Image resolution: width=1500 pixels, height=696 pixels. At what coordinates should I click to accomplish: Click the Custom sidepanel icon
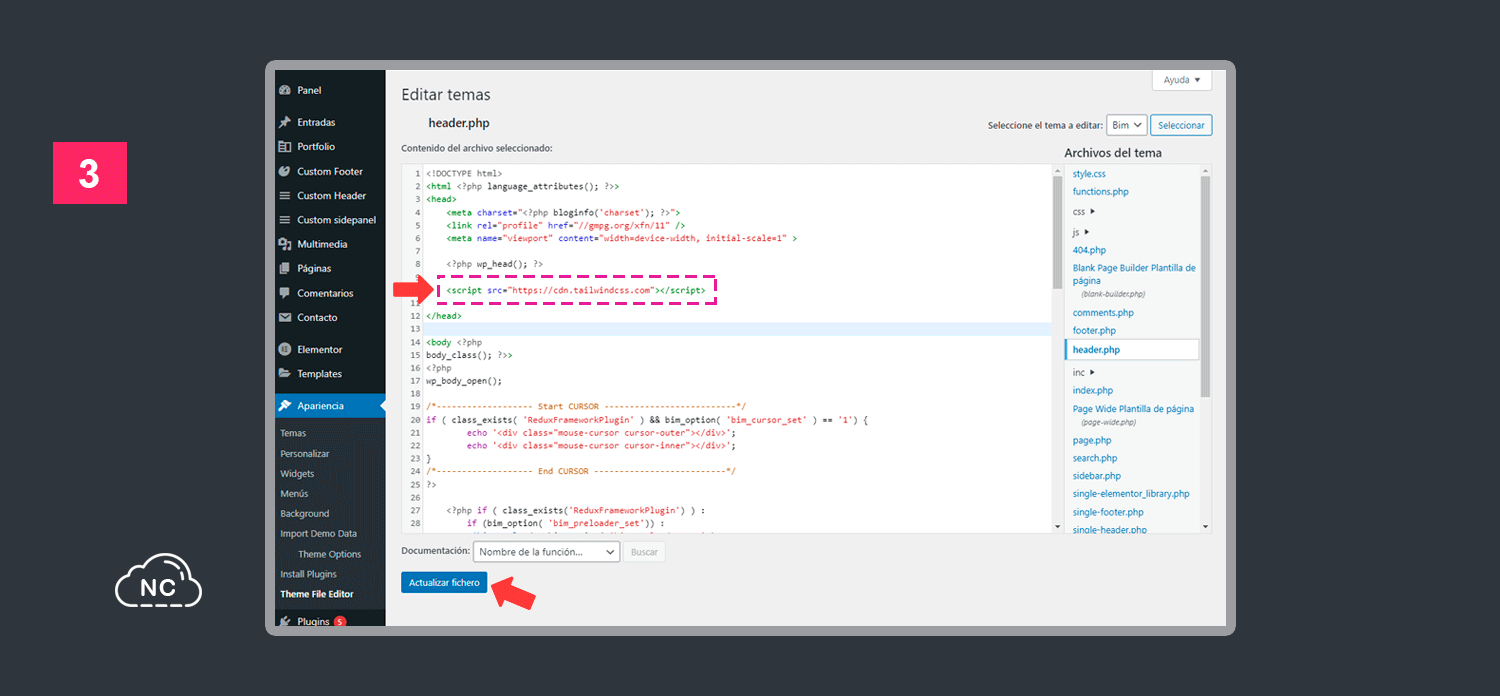(x=285, y=220)
